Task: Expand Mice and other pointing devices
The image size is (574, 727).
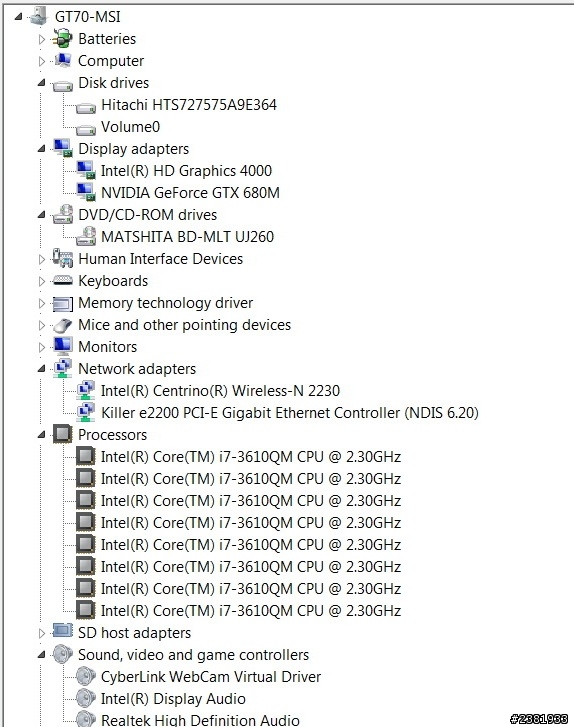Action: (x=42, y=325)
